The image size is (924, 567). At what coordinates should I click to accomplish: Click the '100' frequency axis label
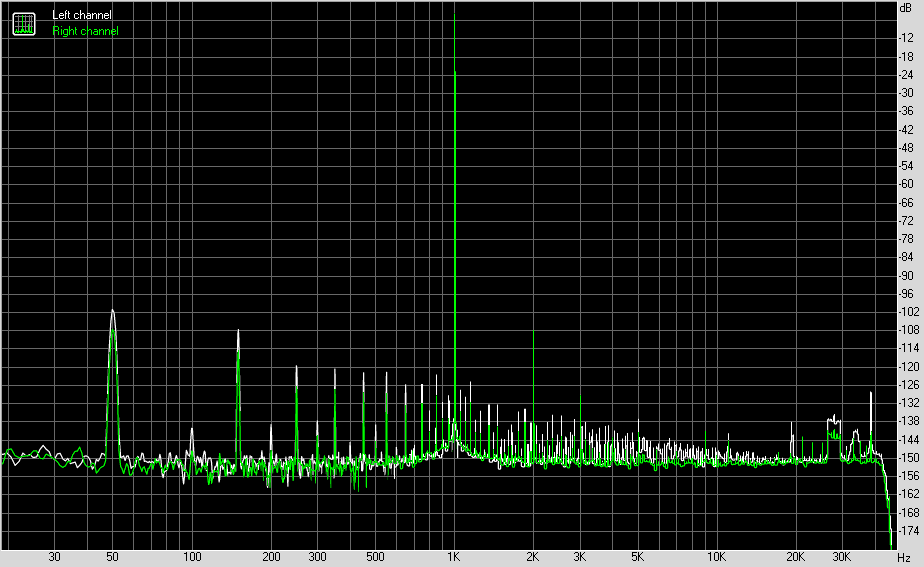(192, 556)
